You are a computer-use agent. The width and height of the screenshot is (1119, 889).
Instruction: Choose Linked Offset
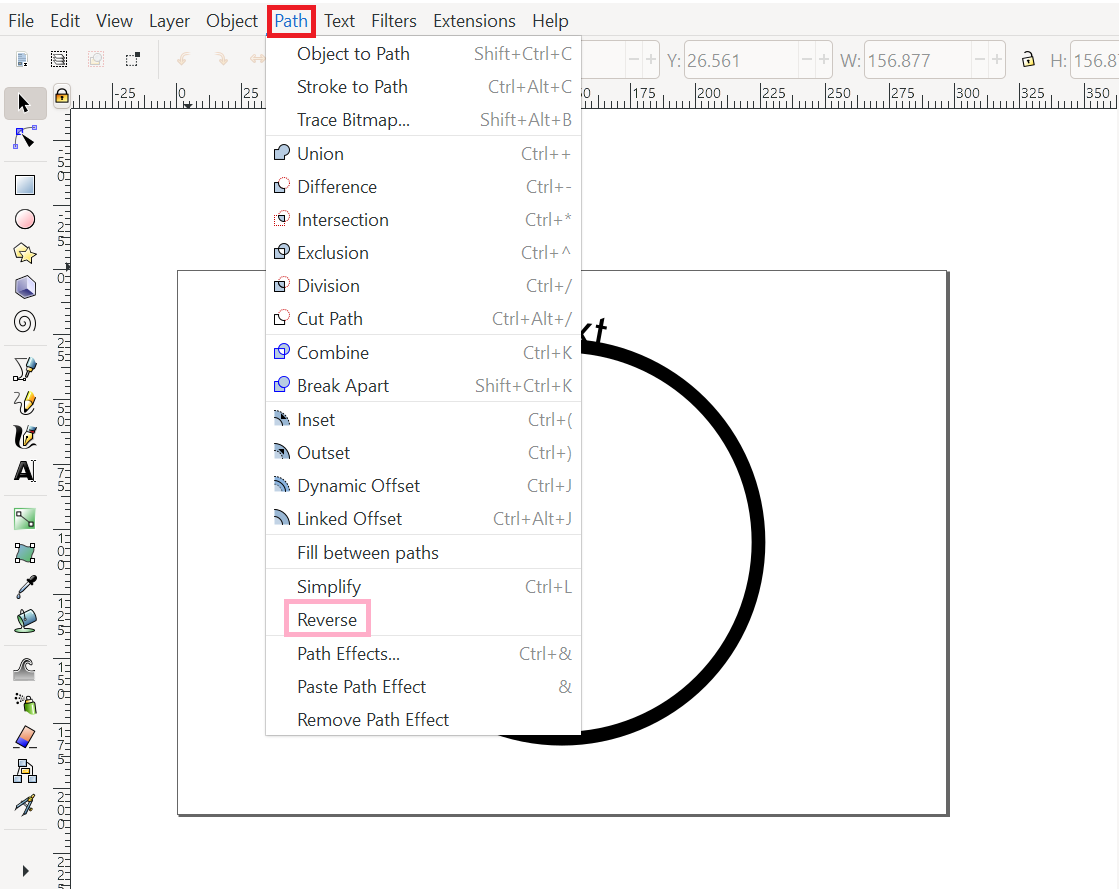(x=424, y=518)
